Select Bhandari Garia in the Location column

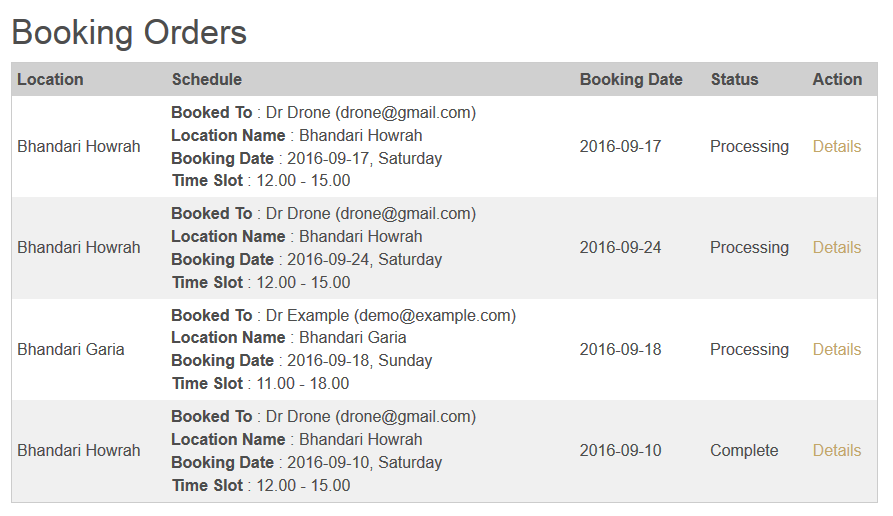(x=71, y=350)
